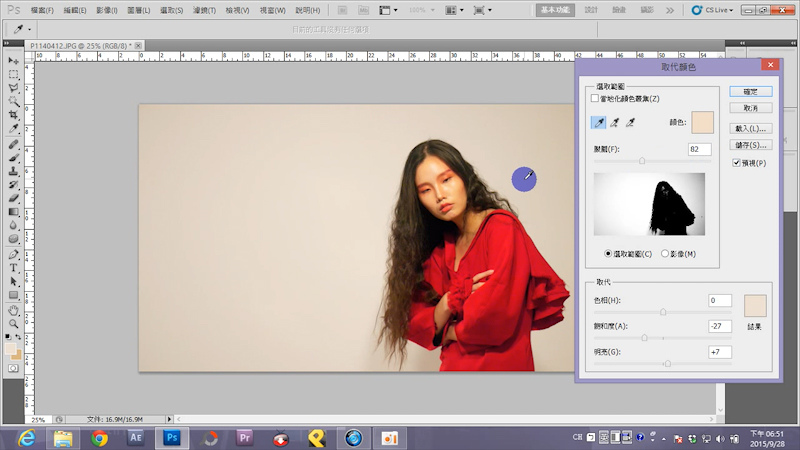Toggle the 預視(P) preview checkbox
This screenshot has width=800, height=450.
point(736,162)
